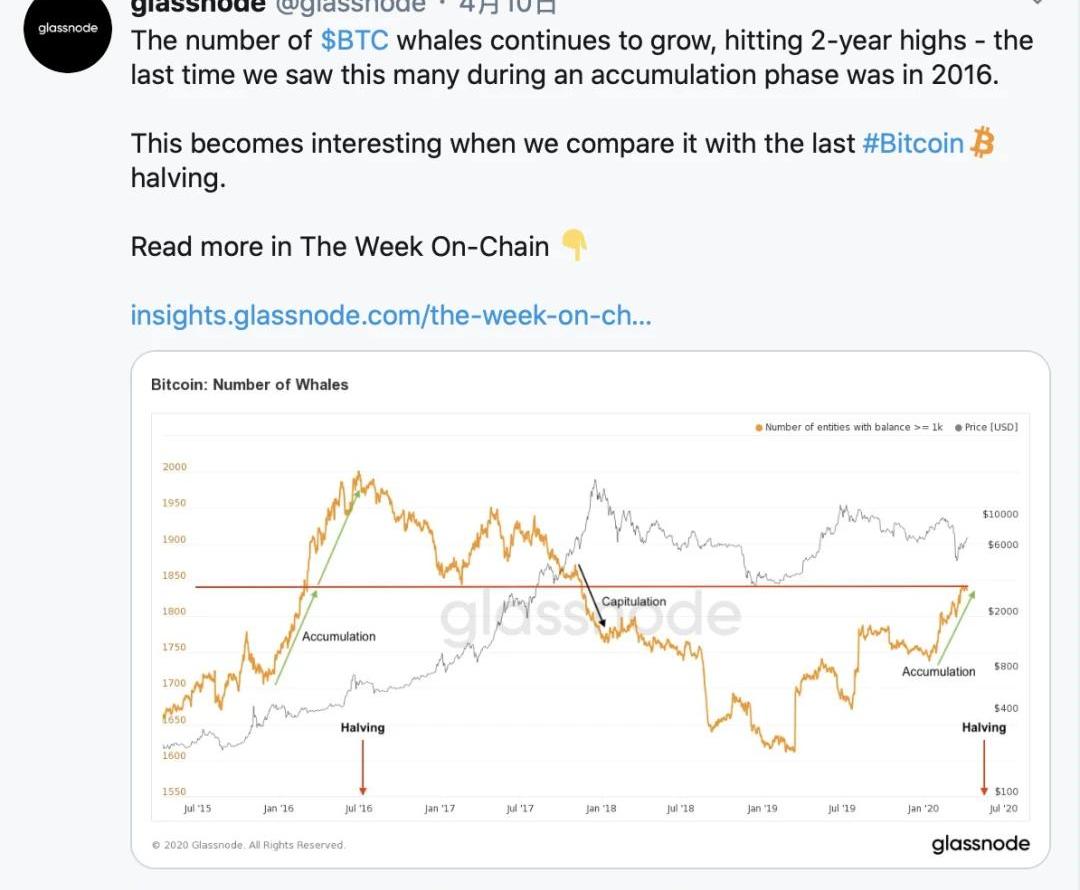The image size is (1080, 890).
Task: Click the orange legend color dot
Action: click(759, 428)
